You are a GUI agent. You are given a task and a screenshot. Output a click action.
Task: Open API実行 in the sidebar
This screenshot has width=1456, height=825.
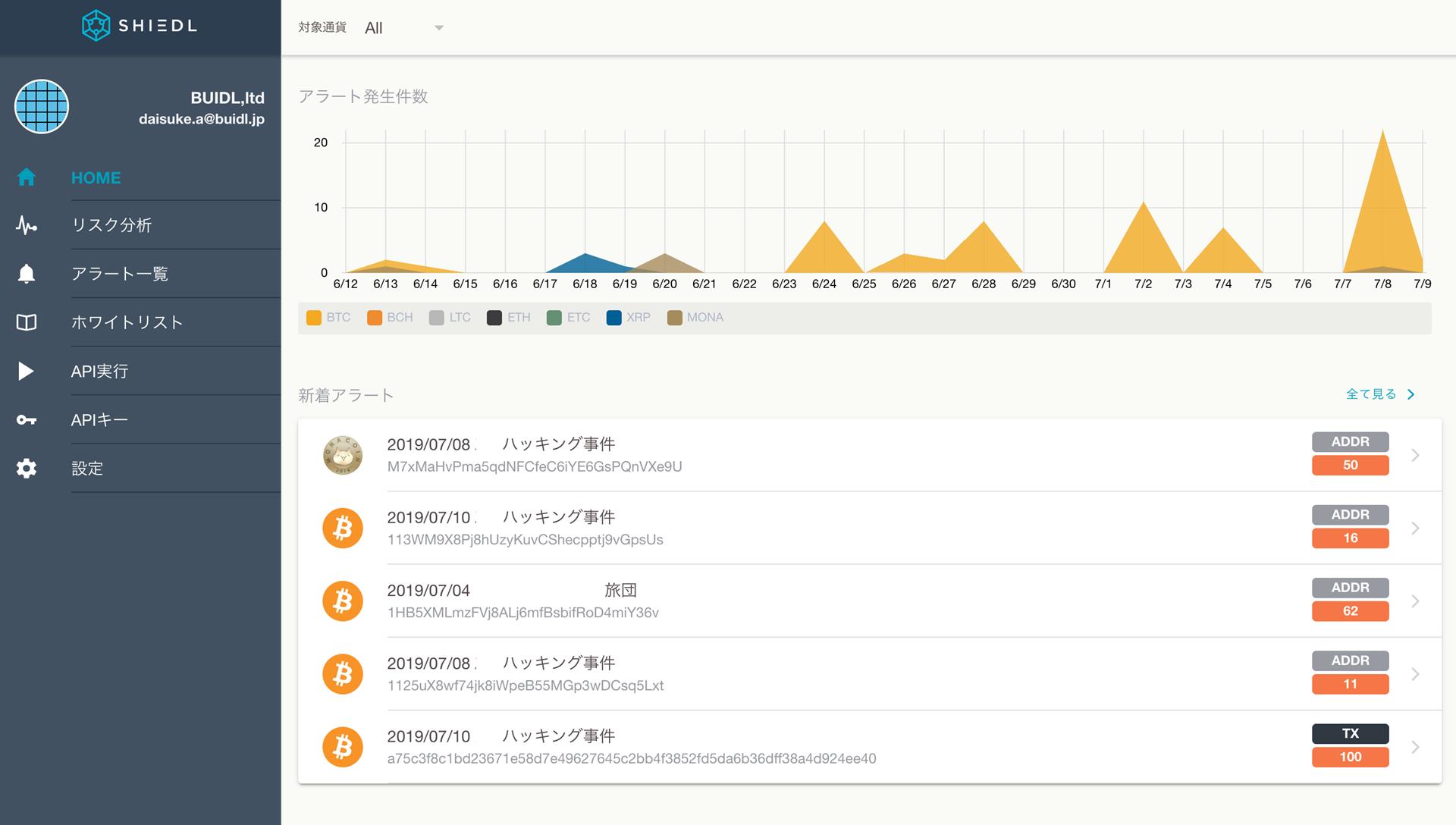(x=99, y=371)
